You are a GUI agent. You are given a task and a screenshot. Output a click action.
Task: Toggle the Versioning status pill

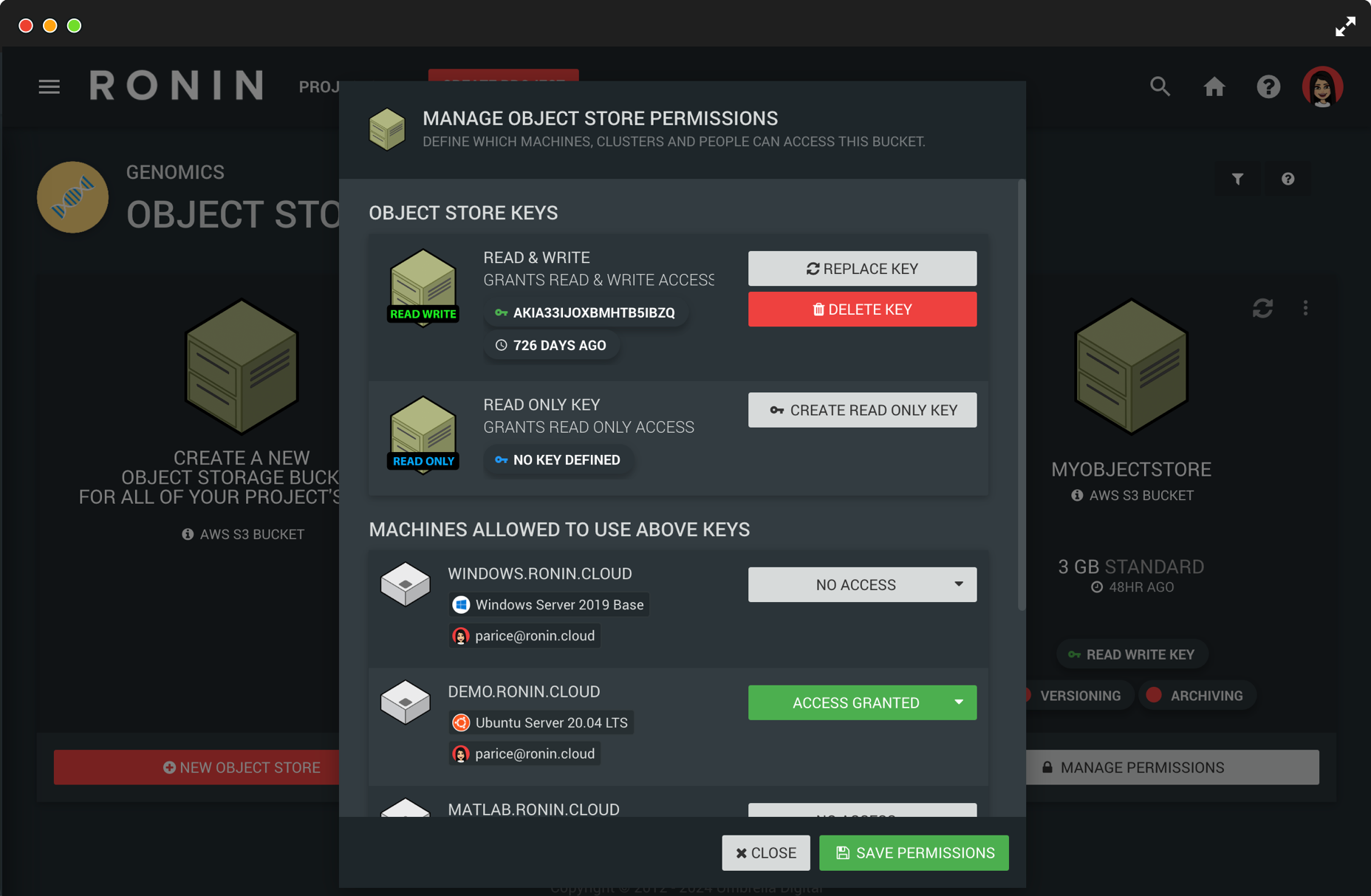tap(1079, 696)
